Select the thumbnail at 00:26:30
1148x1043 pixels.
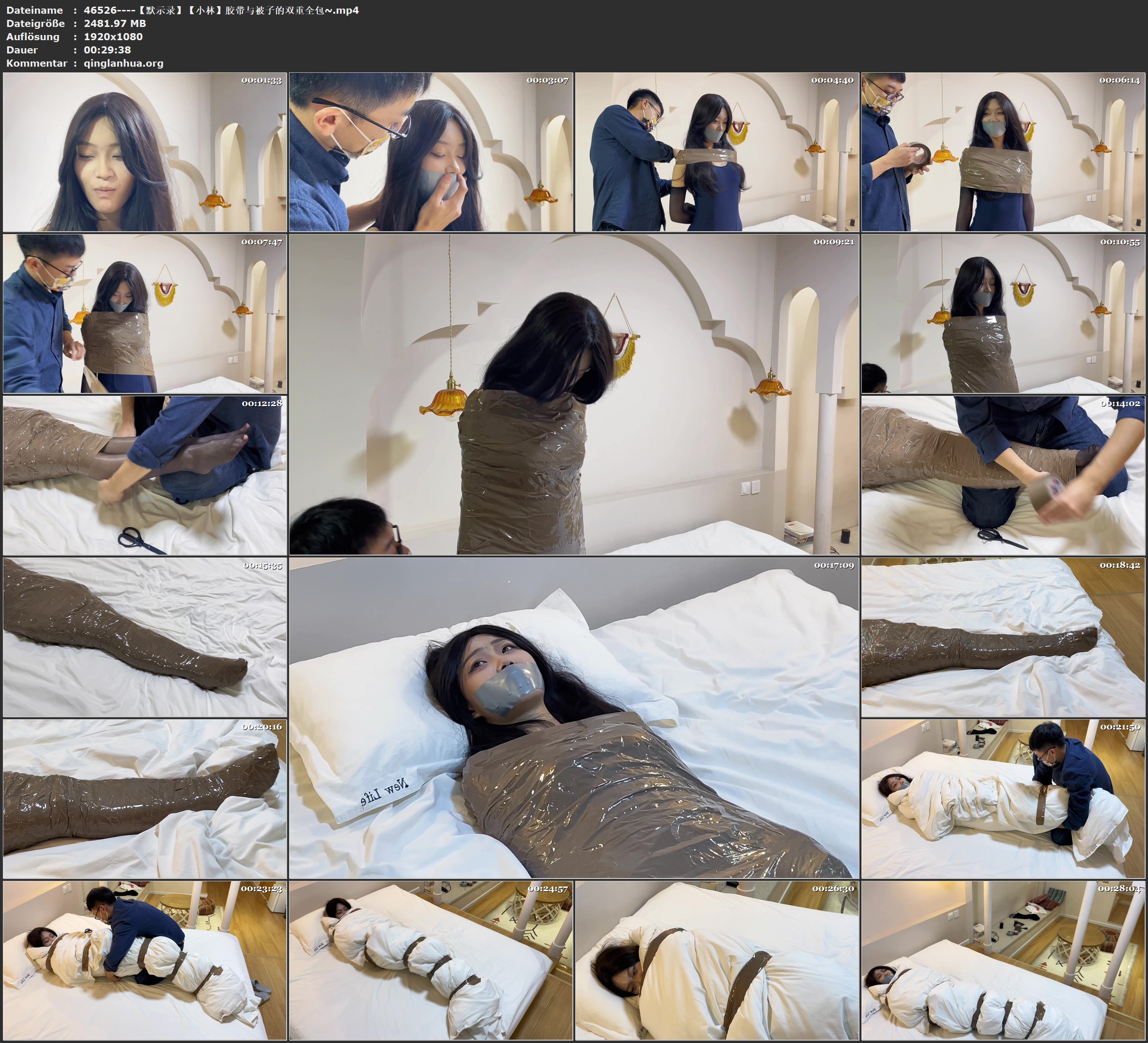click(717, 960)
